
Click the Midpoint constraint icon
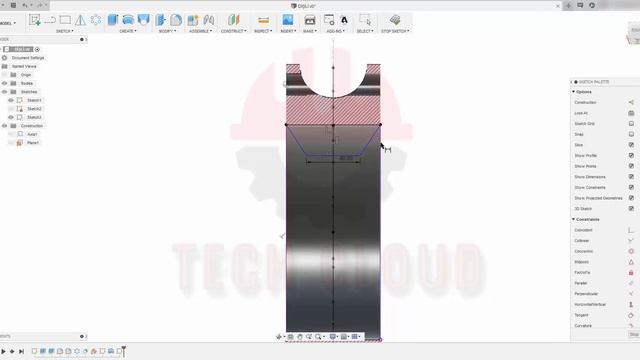click(x=631, y=262)
